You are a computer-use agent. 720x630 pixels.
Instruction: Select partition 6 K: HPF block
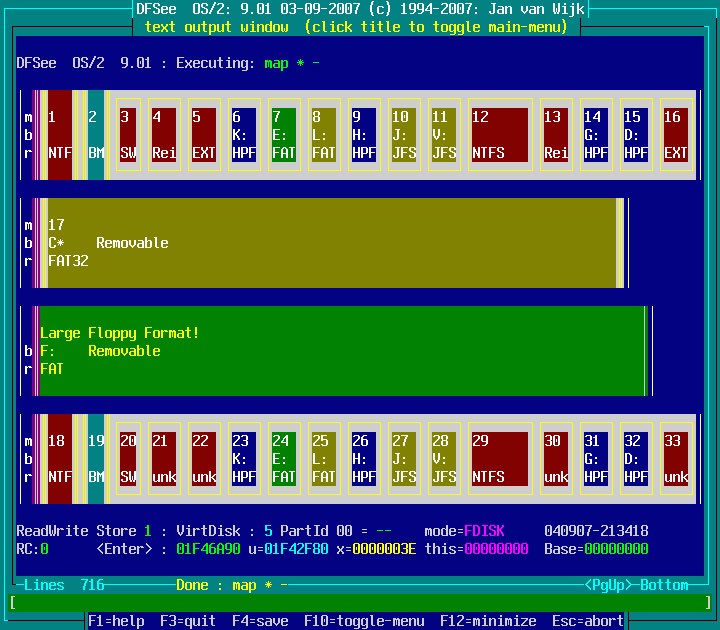tap(244, 135)
